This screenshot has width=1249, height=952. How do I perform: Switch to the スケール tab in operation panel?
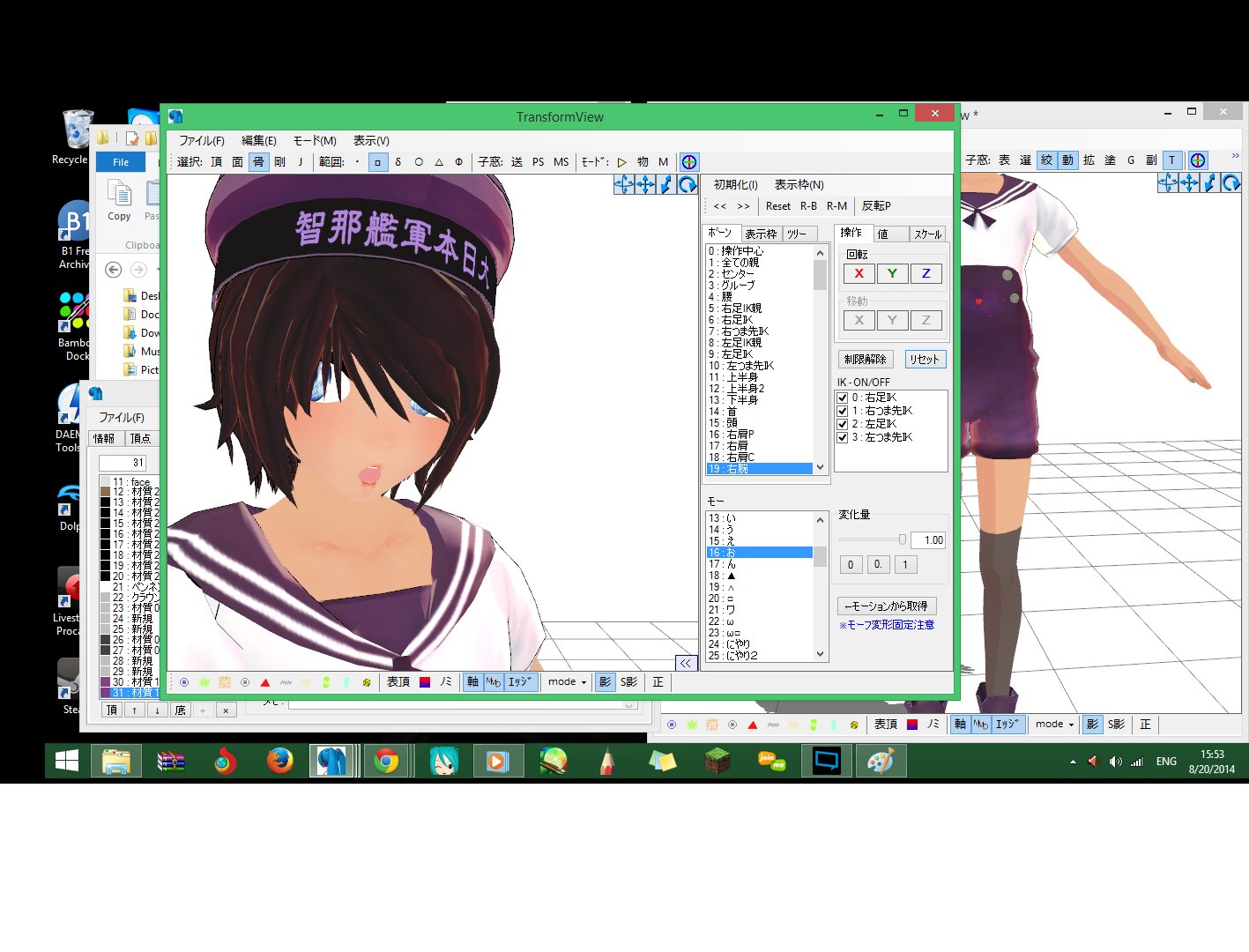tap(927, 234)
